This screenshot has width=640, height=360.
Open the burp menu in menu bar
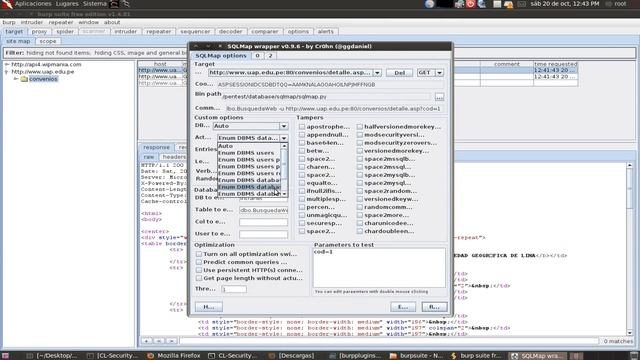click(9, 22)
